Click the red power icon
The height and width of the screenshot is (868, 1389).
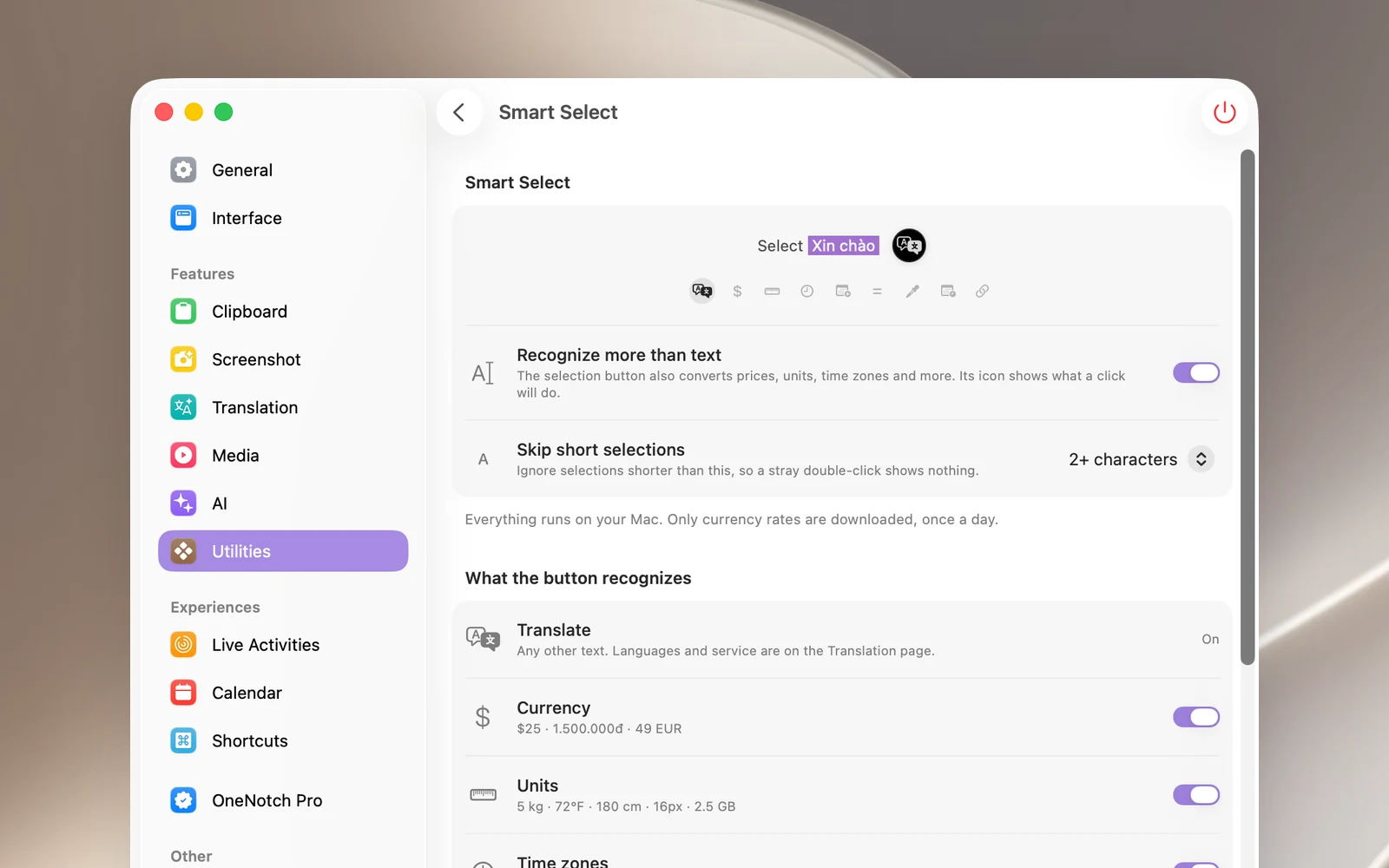point(1224,112)
